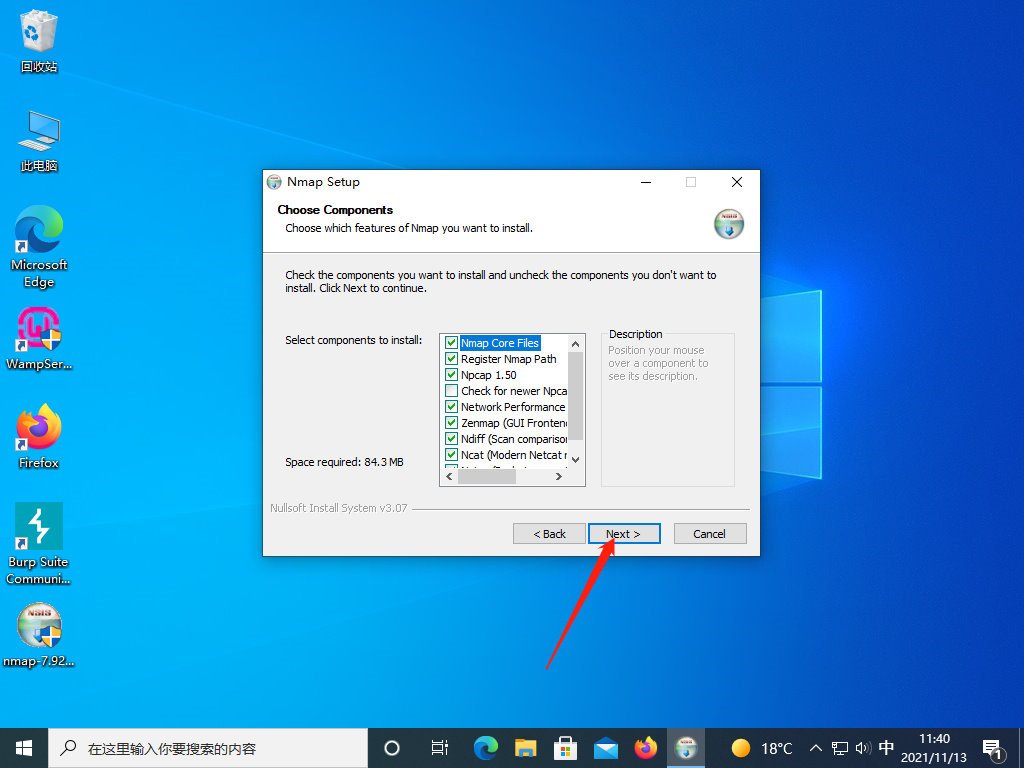Image resolution: width=1024 pixels, height=768 pixels.
Task: Uncheck the Network Performance checkbox
Action: [x=451, y=407]
